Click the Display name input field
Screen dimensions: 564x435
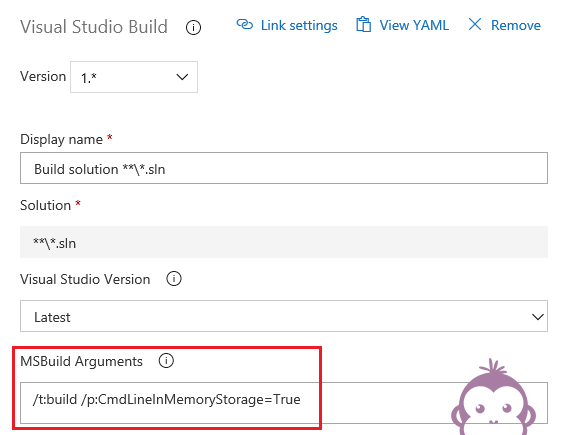[x=284, y=168]
